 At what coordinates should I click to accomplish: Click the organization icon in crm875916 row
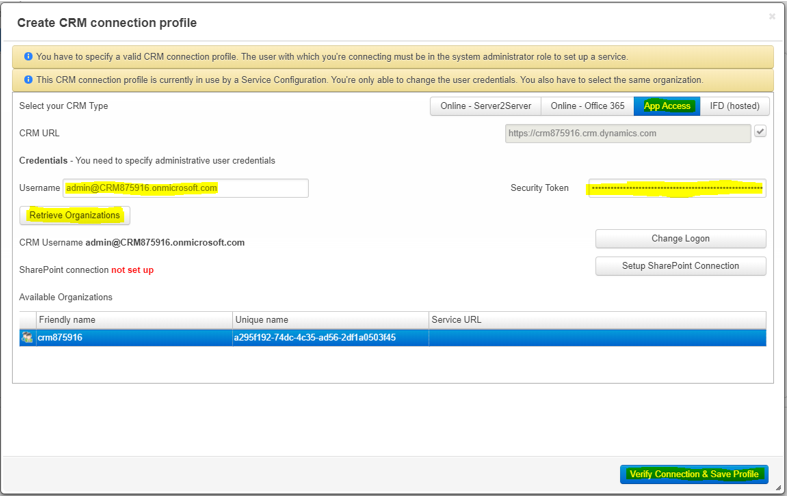point(27,338)
